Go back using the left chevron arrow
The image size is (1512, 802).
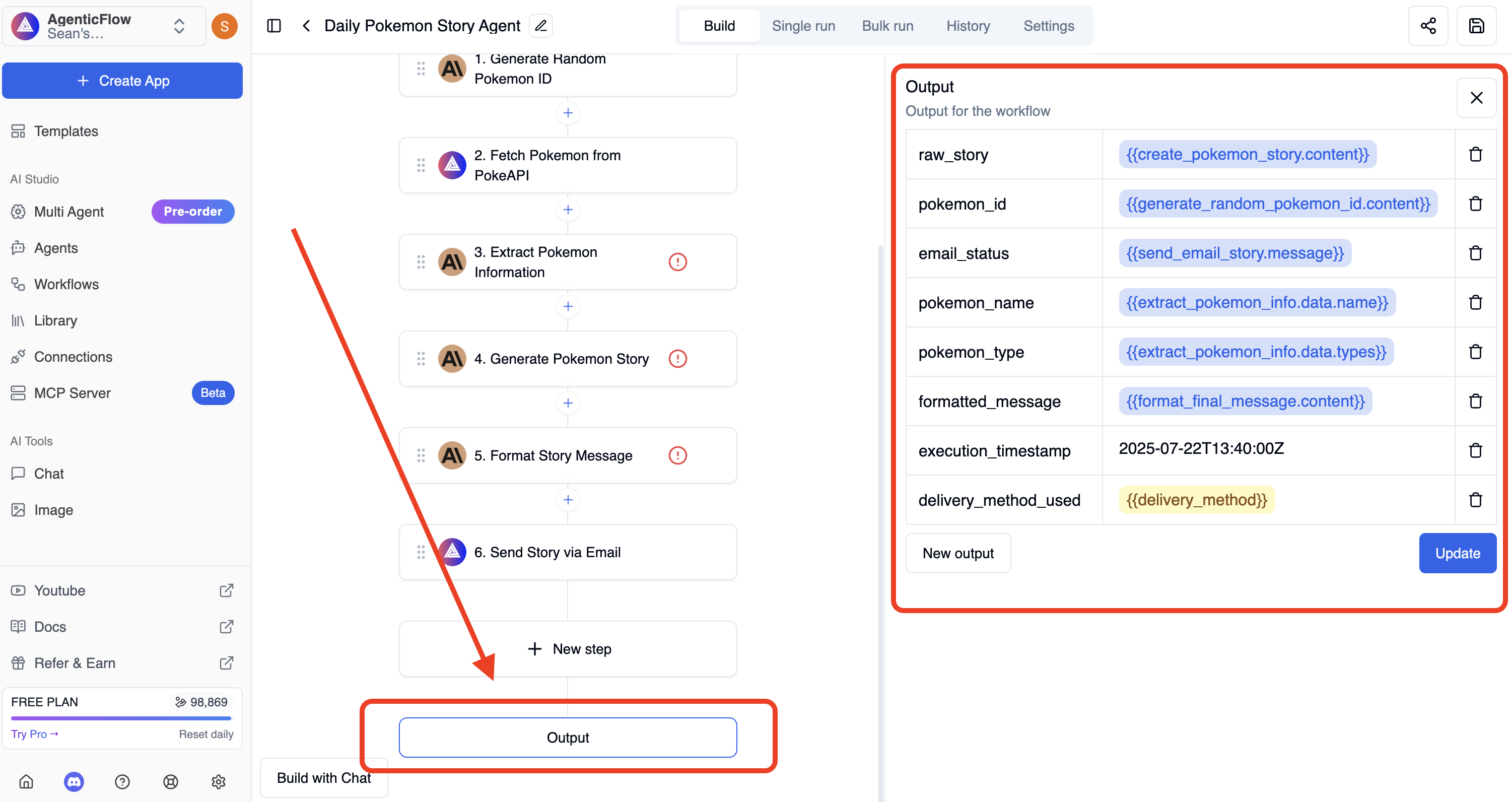point(306,26)
